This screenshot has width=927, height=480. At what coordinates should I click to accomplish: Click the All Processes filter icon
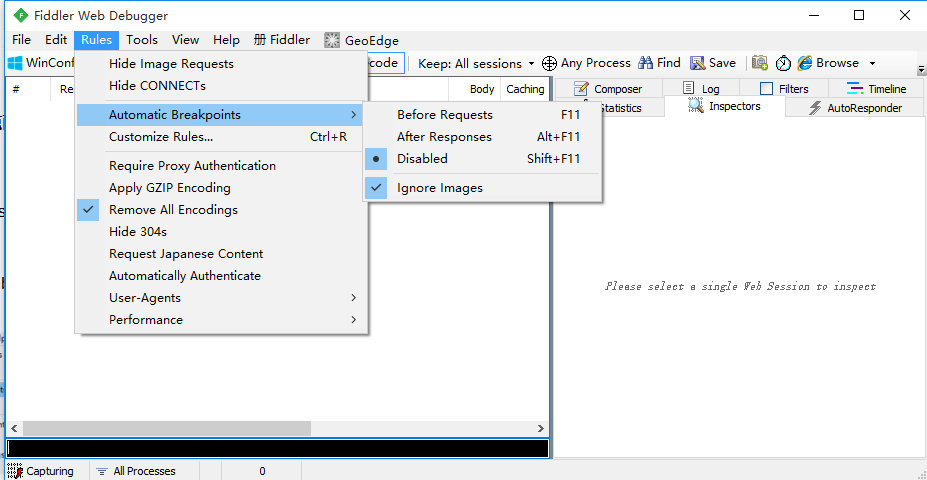click(x=102, y=471)
